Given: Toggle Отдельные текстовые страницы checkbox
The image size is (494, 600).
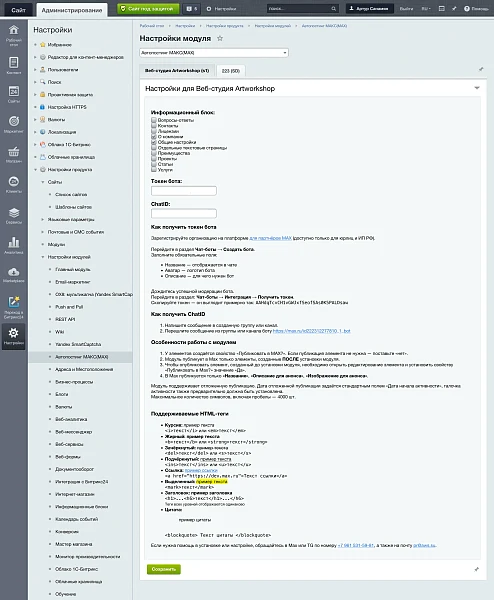Looking at the screenshot, I should pos(154,148).
